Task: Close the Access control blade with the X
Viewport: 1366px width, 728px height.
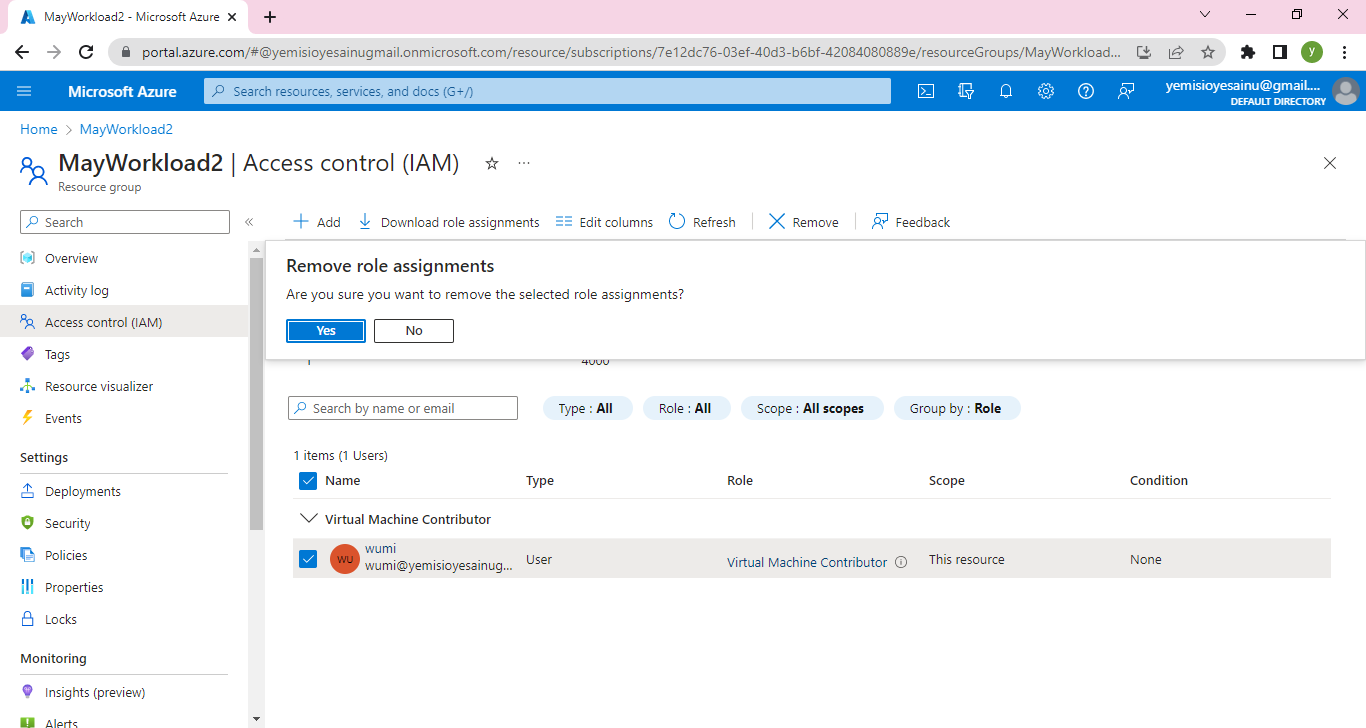Action: point(1330,163)
